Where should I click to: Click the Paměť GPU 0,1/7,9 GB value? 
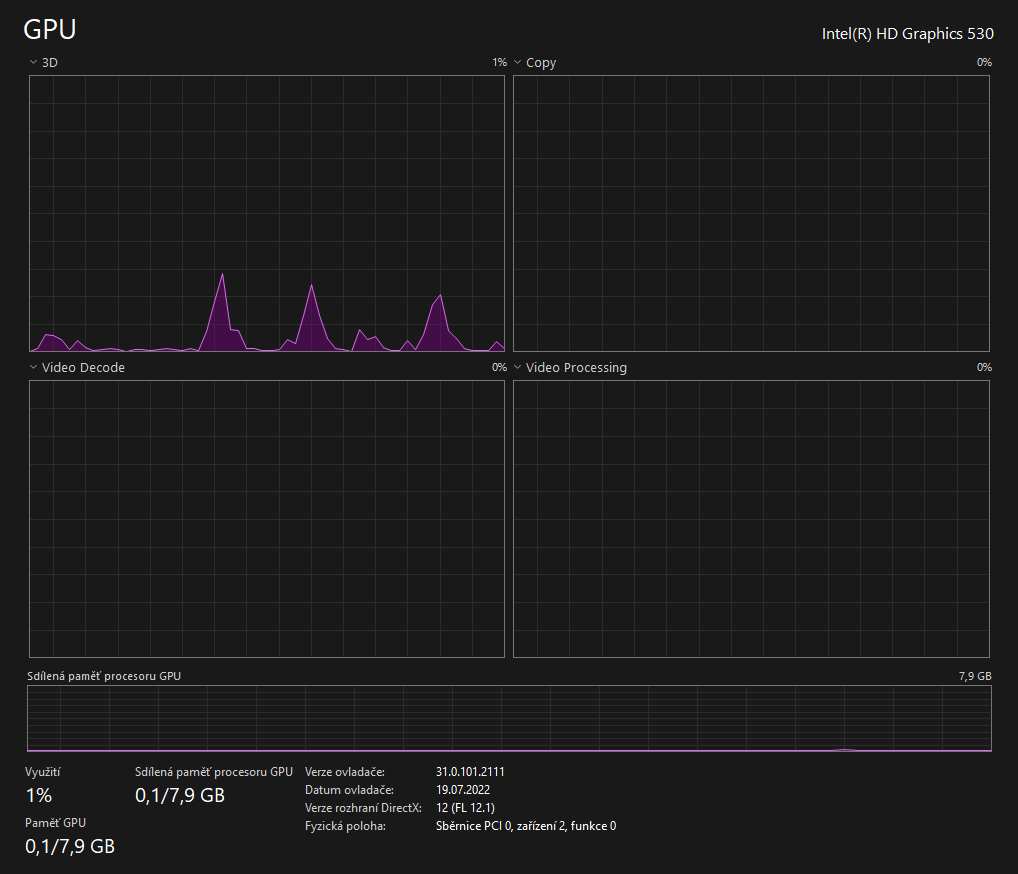pos(70,846)
